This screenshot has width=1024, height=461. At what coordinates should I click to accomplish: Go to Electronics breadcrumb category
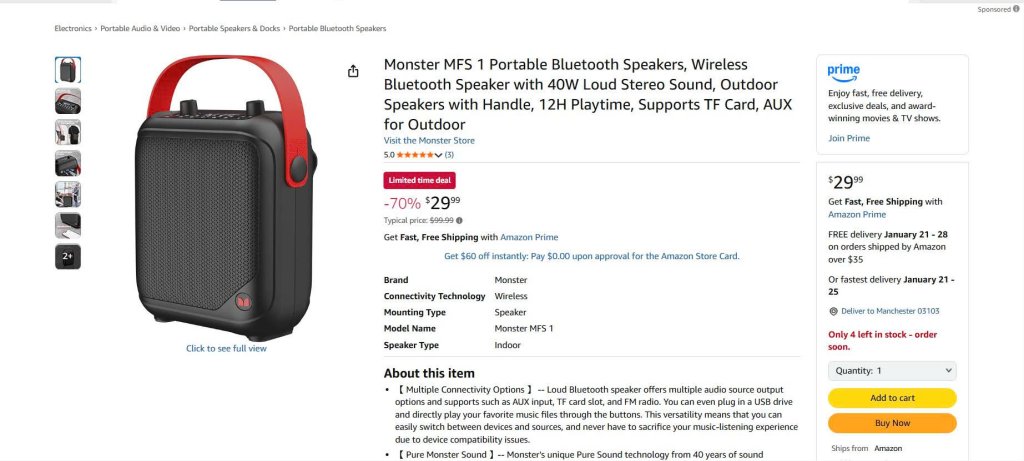[x=74, y=29]
